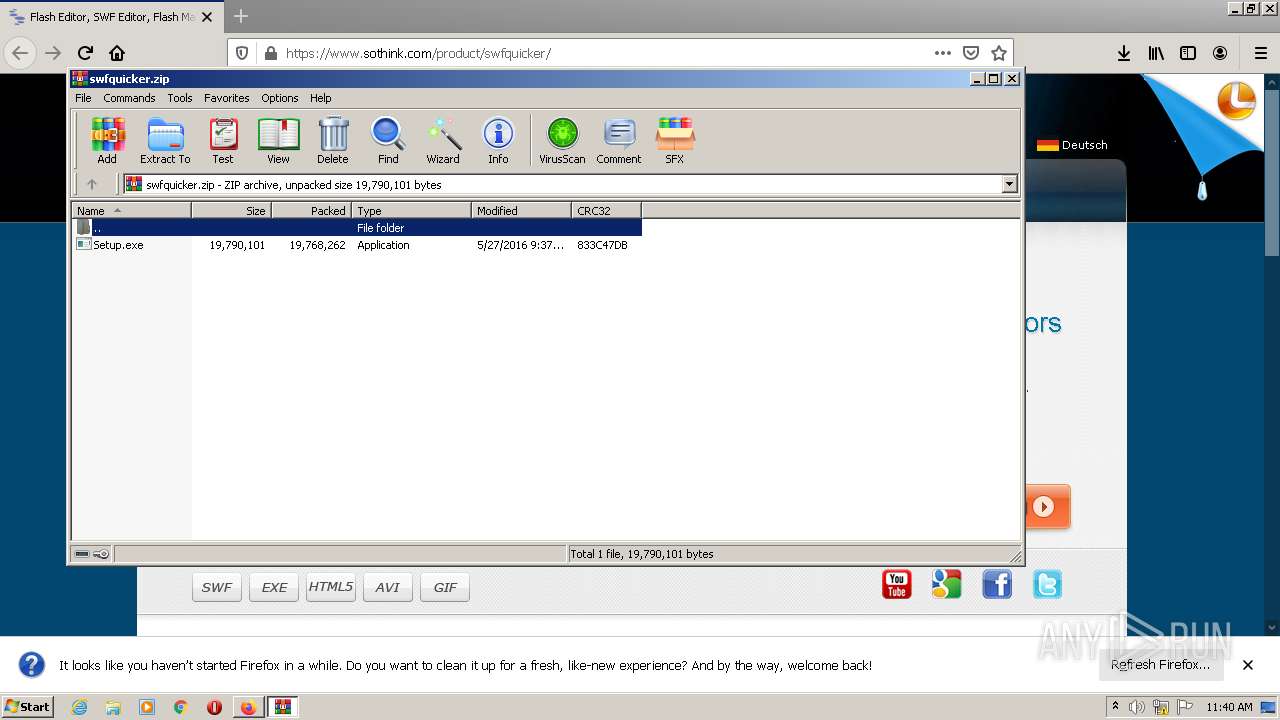The height and width of the screenshot is (720, 1280).
Task: Open the Extract To tool
Action: coord(165,140)
